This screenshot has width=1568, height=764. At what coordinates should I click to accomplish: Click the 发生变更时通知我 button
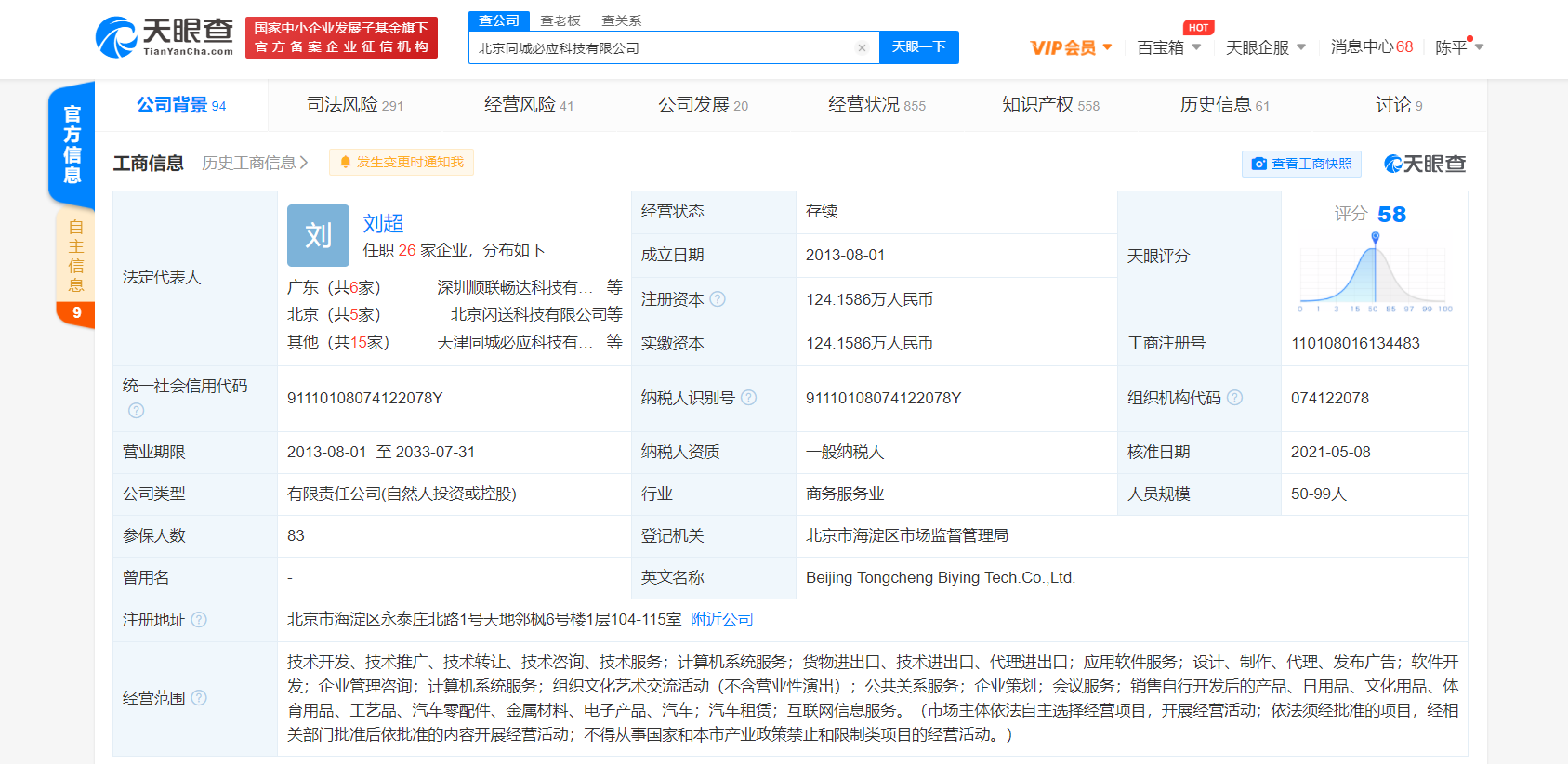[x=402, y=162]
